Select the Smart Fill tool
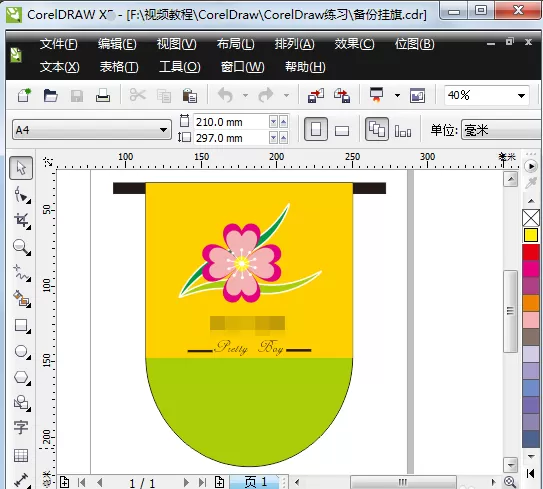Screen dimensions: 543x489 pyautogui.click(x=22, y=299)
